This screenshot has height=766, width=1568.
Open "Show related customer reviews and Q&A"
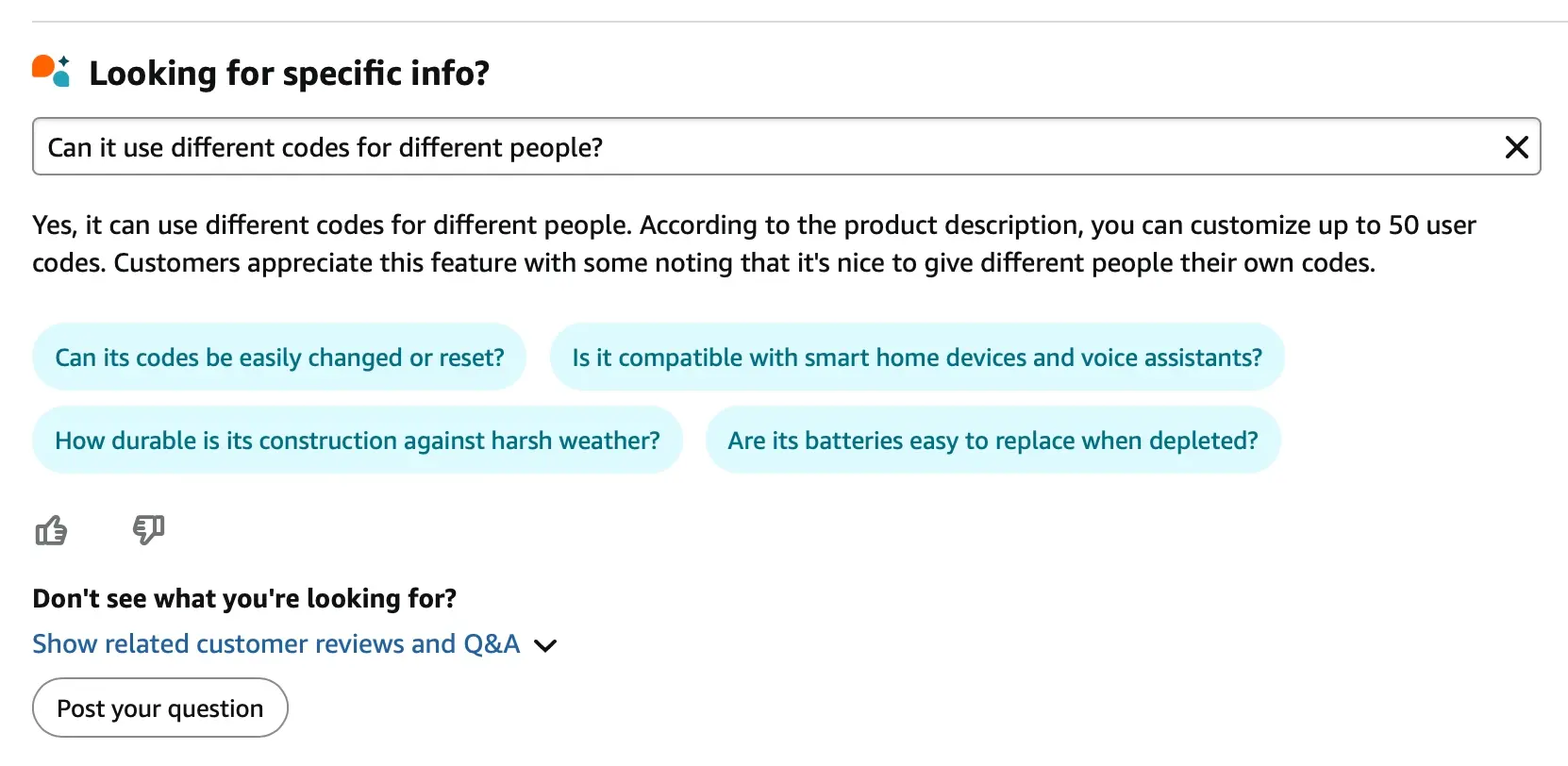point(275,644)
